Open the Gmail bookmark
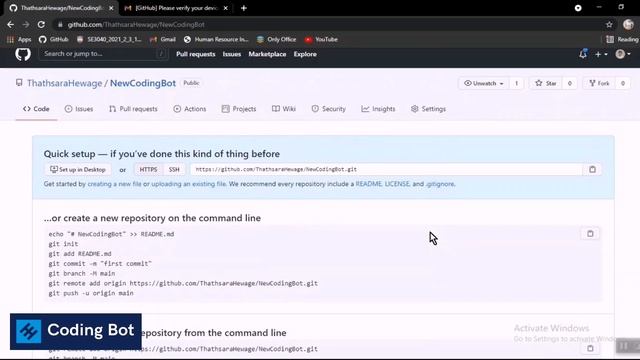Image resolution: width=640 pixels, height=360 pixels. click(163, 40)
